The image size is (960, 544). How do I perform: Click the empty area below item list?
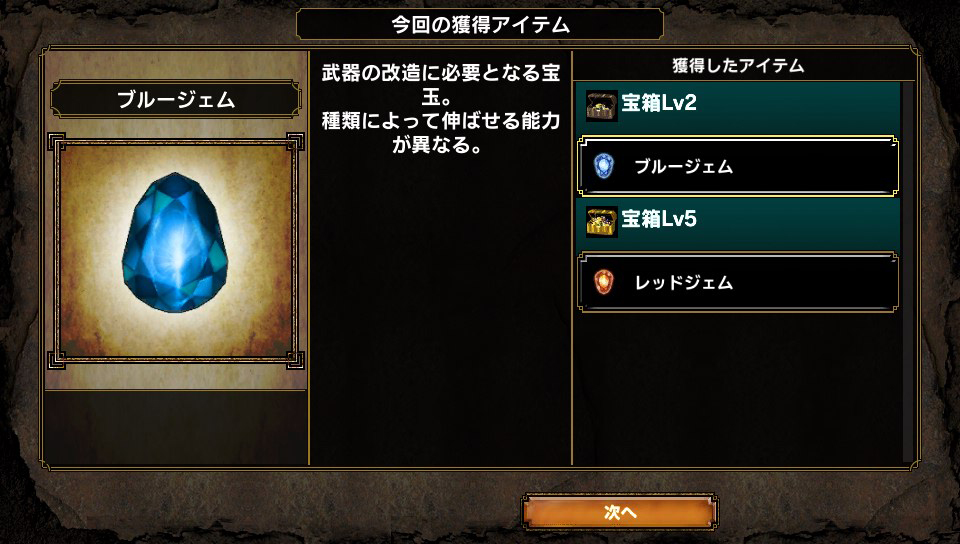[x=738, y=389]
